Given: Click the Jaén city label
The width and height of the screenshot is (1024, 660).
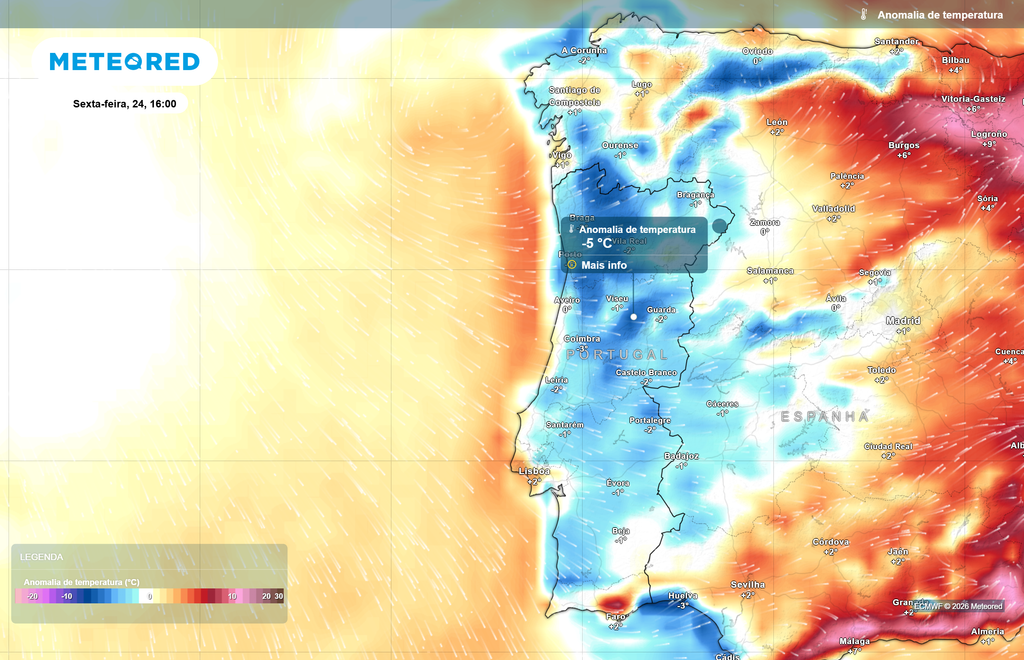Looking at the screenshot, I should pos(898,552).
